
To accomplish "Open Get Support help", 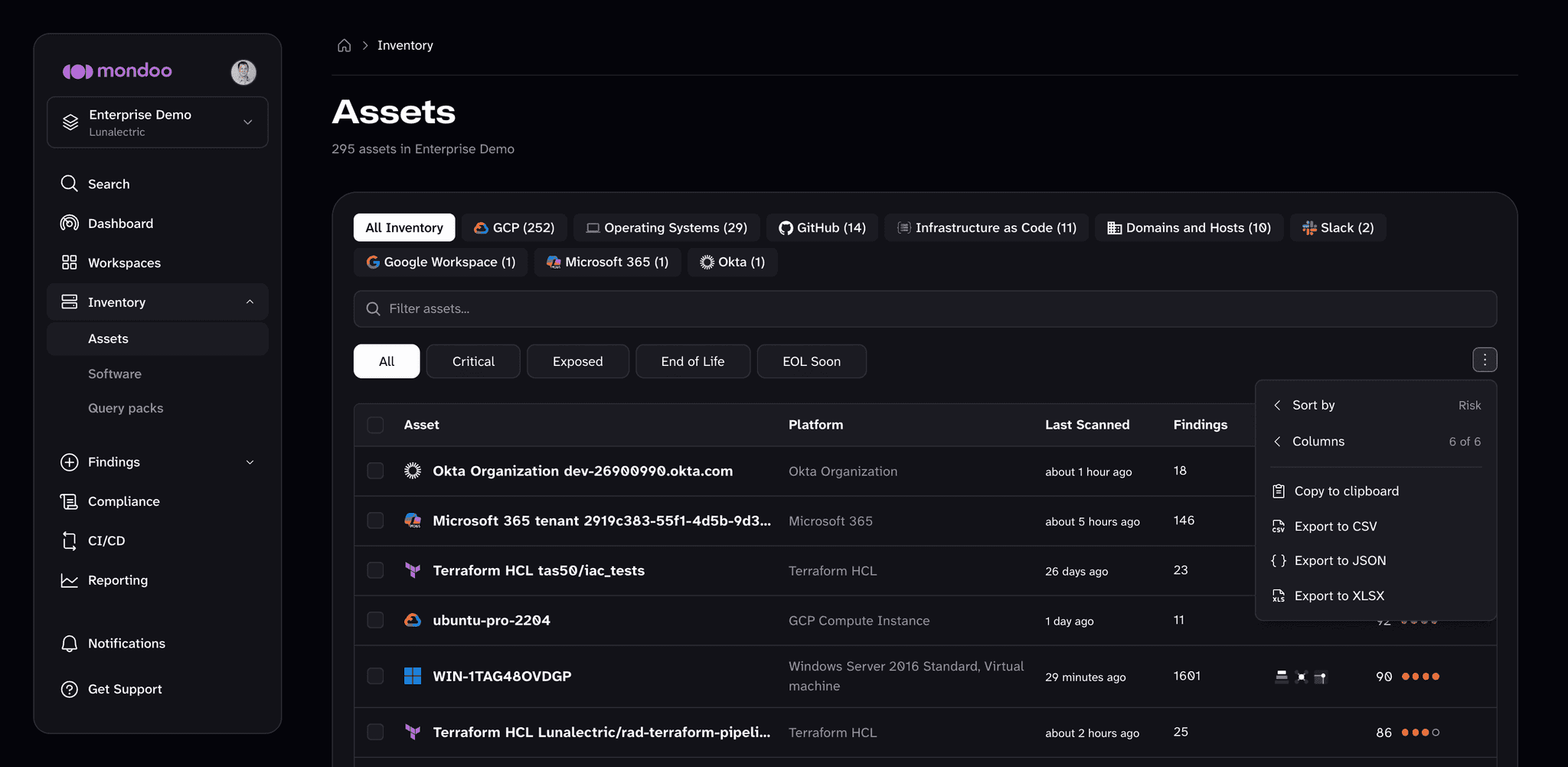I will 157,689.
